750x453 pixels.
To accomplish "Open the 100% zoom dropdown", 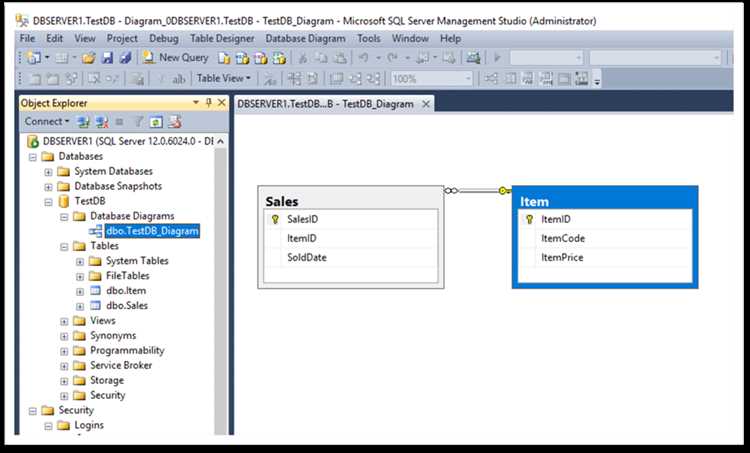I will click(x=468, y=79).
